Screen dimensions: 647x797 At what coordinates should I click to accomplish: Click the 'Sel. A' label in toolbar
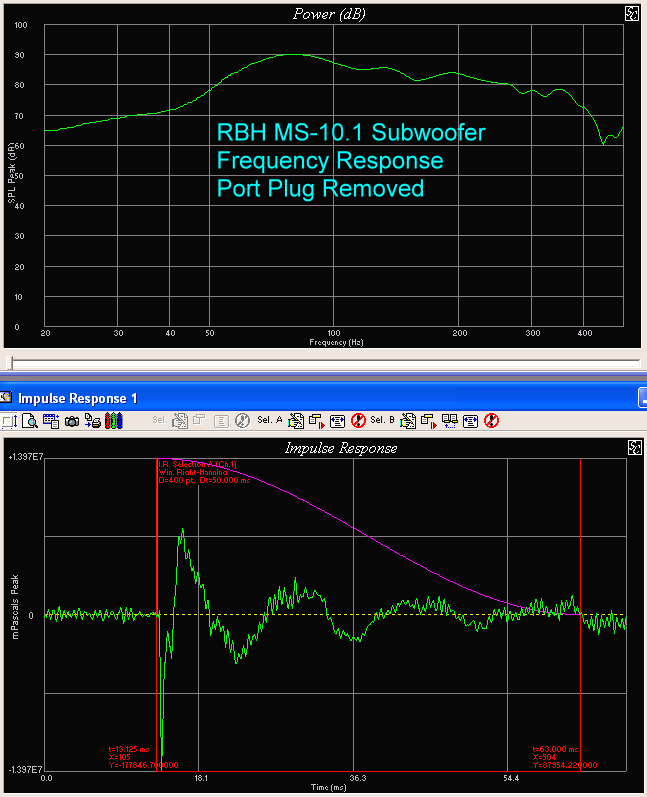point(269,420)
